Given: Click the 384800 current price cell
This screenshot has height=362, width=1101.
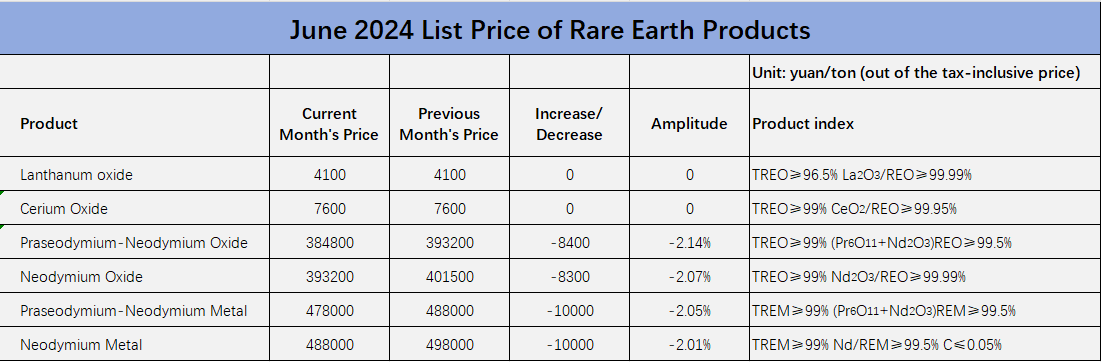Looking at the screenshot, I should point(329,243).
